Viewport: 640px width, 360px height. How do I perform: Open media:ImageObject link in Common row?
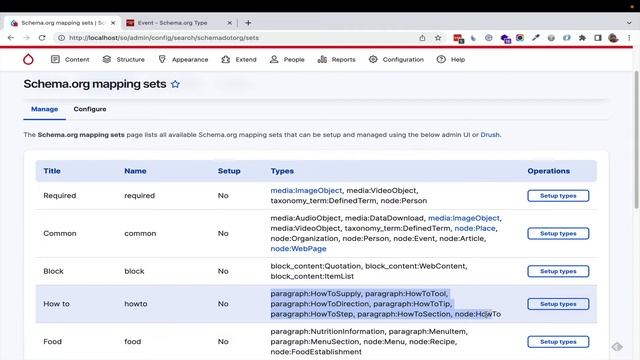(464, 218)
